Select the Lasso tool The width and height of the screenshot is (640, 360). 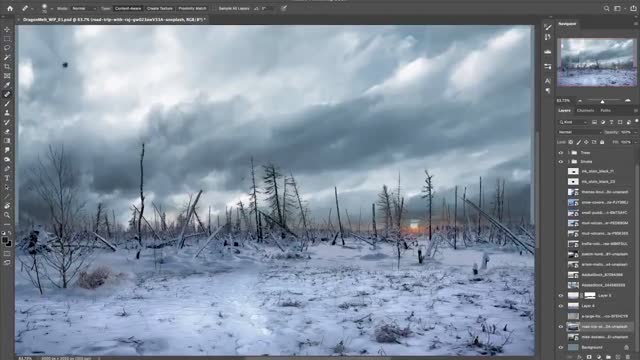(x=7, y=48)
